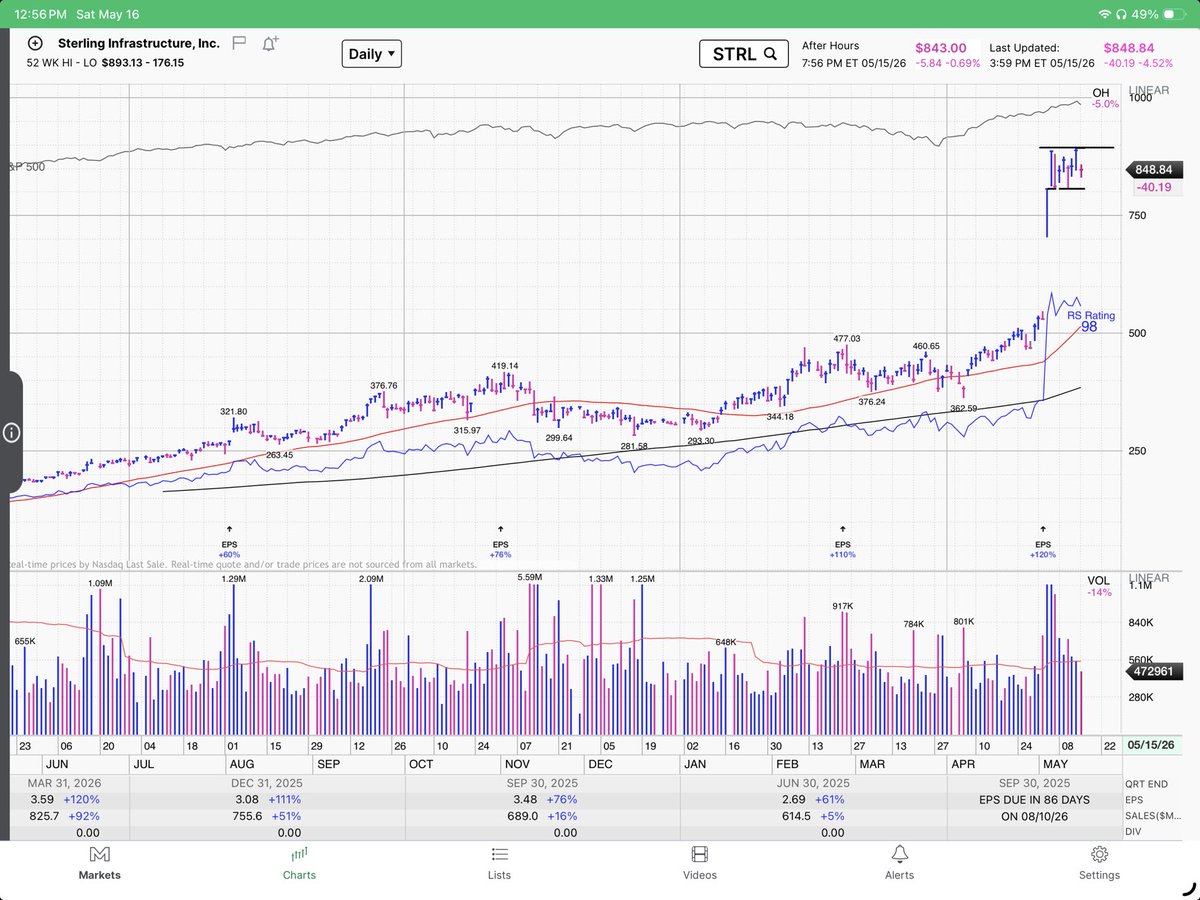
Task: Select the EPS +120% marker in May
Action: coord(1044,541)
